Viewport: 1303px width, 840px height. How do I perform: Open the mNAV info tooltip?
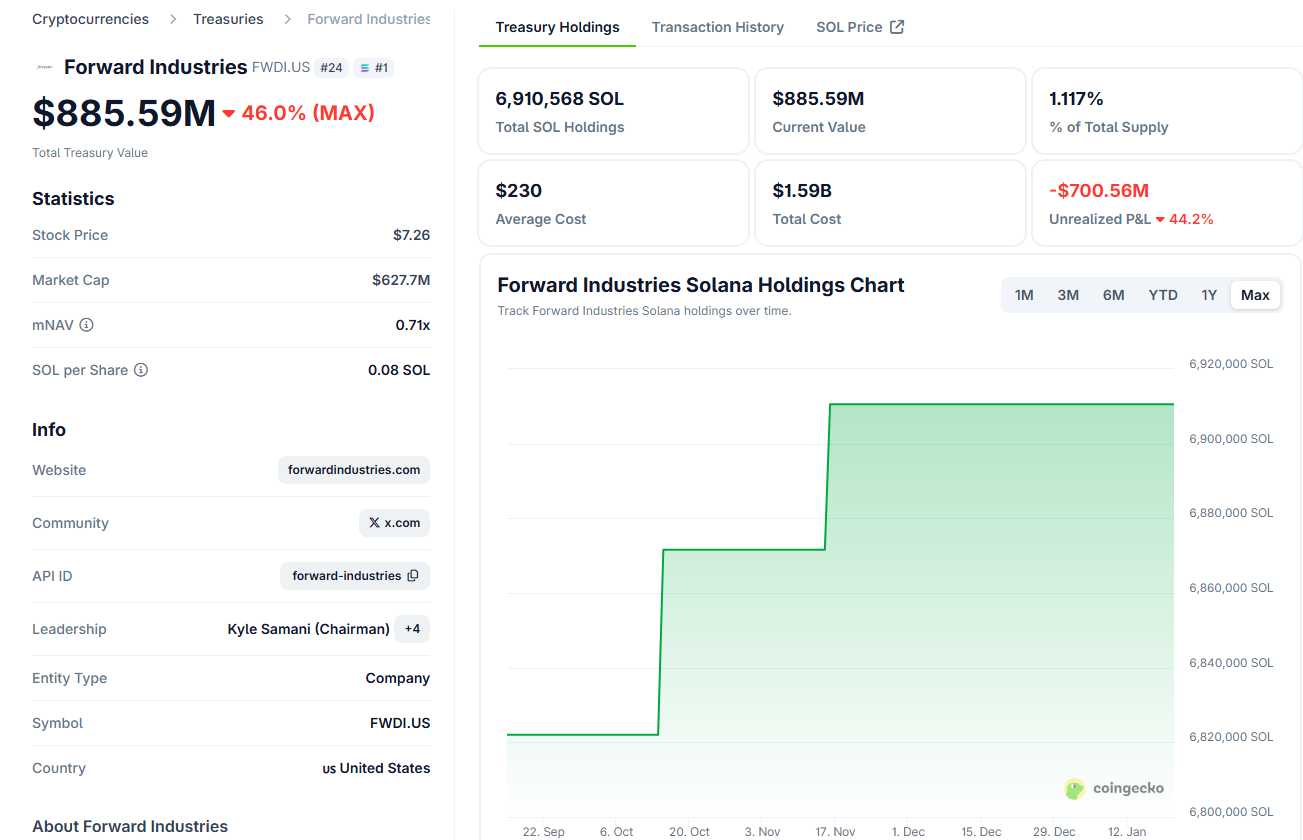point(87,324)
